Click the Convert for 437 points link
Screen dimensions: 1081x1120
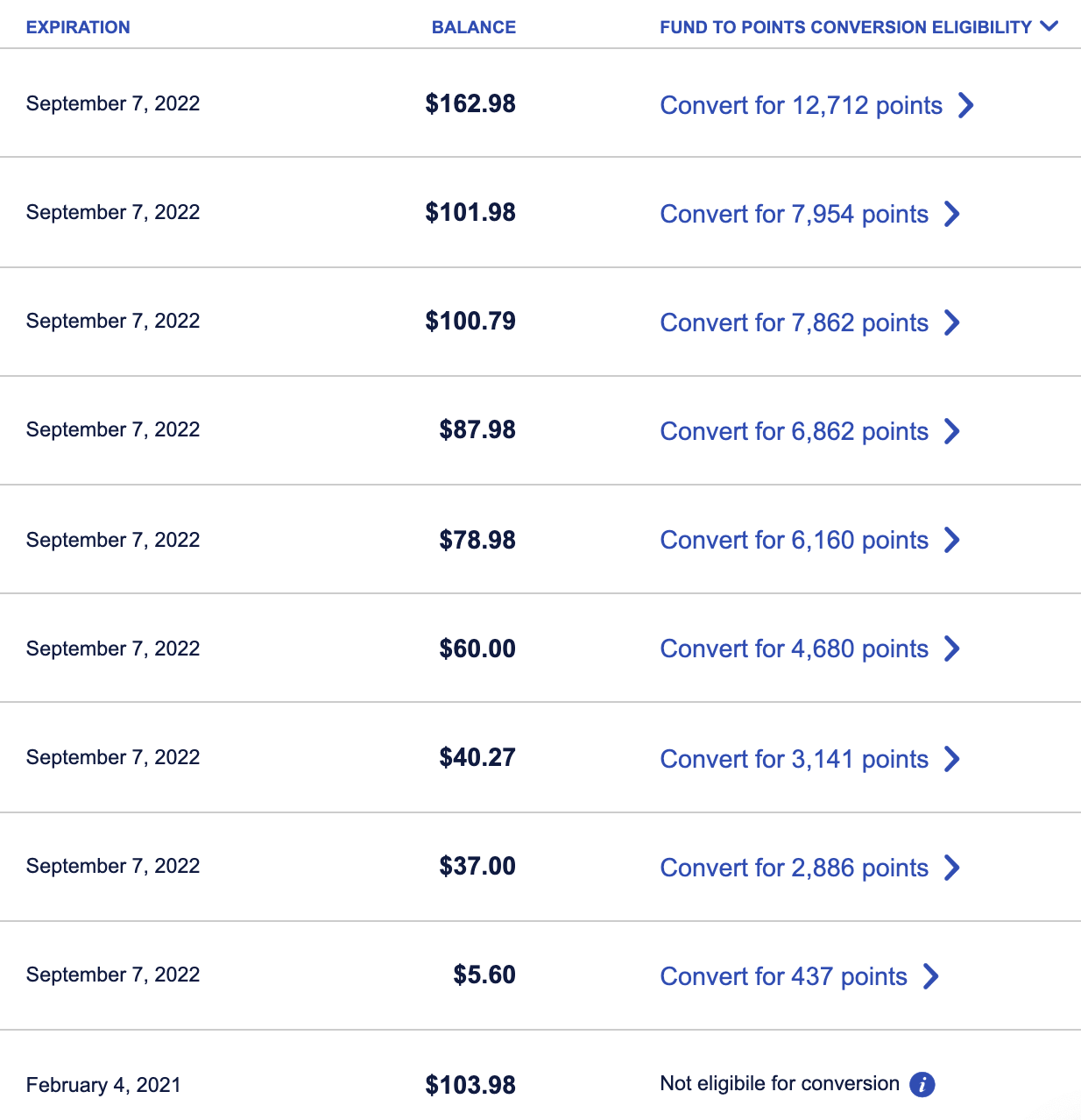(783, 976)
